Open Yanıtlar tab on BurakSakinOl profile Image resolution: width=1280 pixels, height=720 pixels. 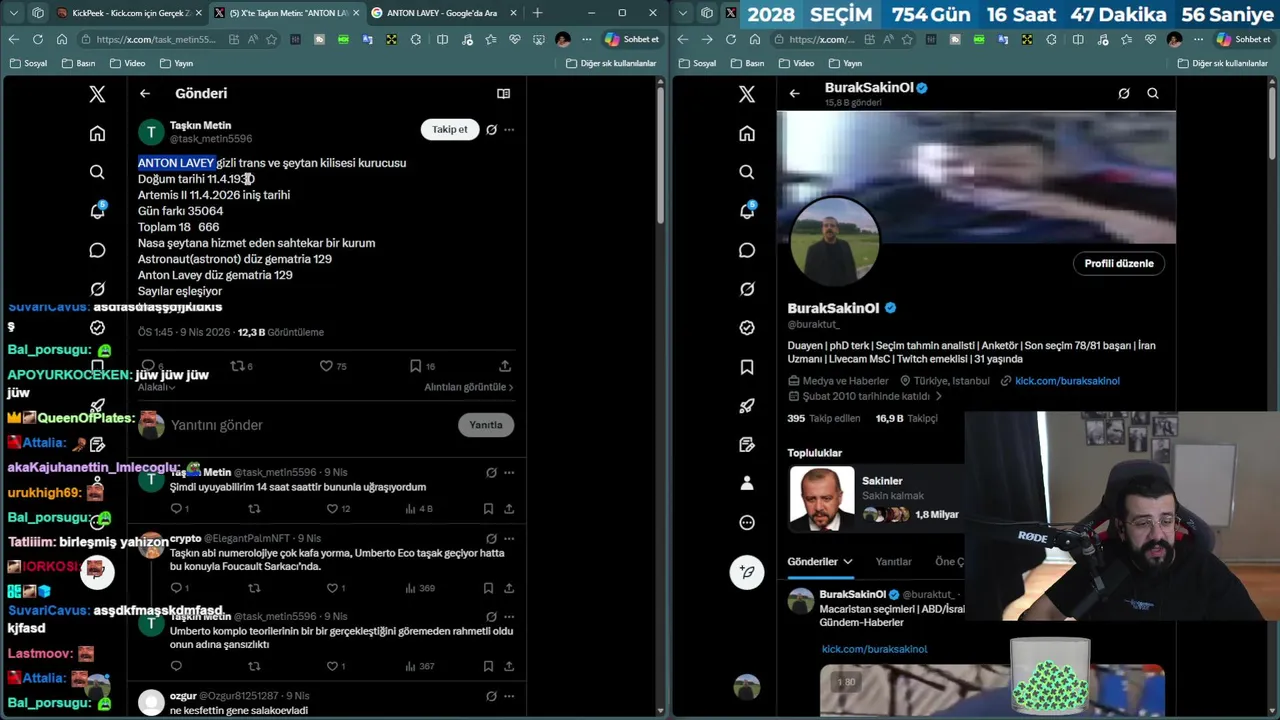coord(893,561)
